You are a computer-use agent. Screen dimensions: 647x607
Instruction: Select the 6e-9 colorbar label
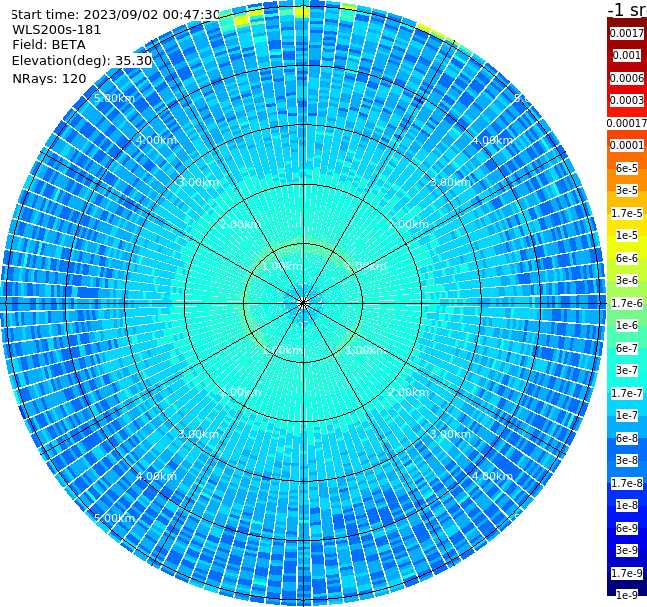click(627, 528)
